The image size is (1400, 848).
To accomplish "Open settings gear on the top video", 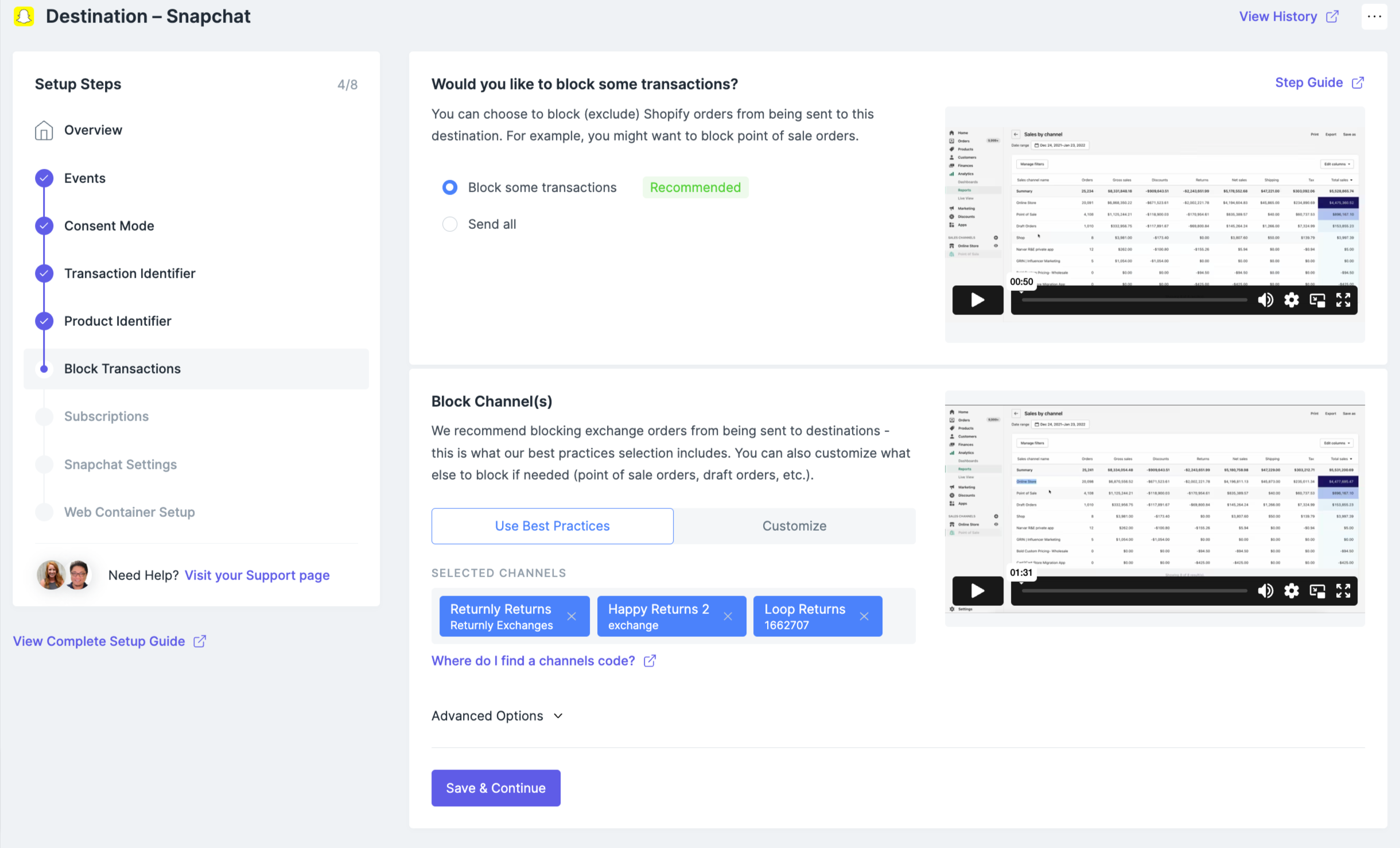I will [1291, 300].
